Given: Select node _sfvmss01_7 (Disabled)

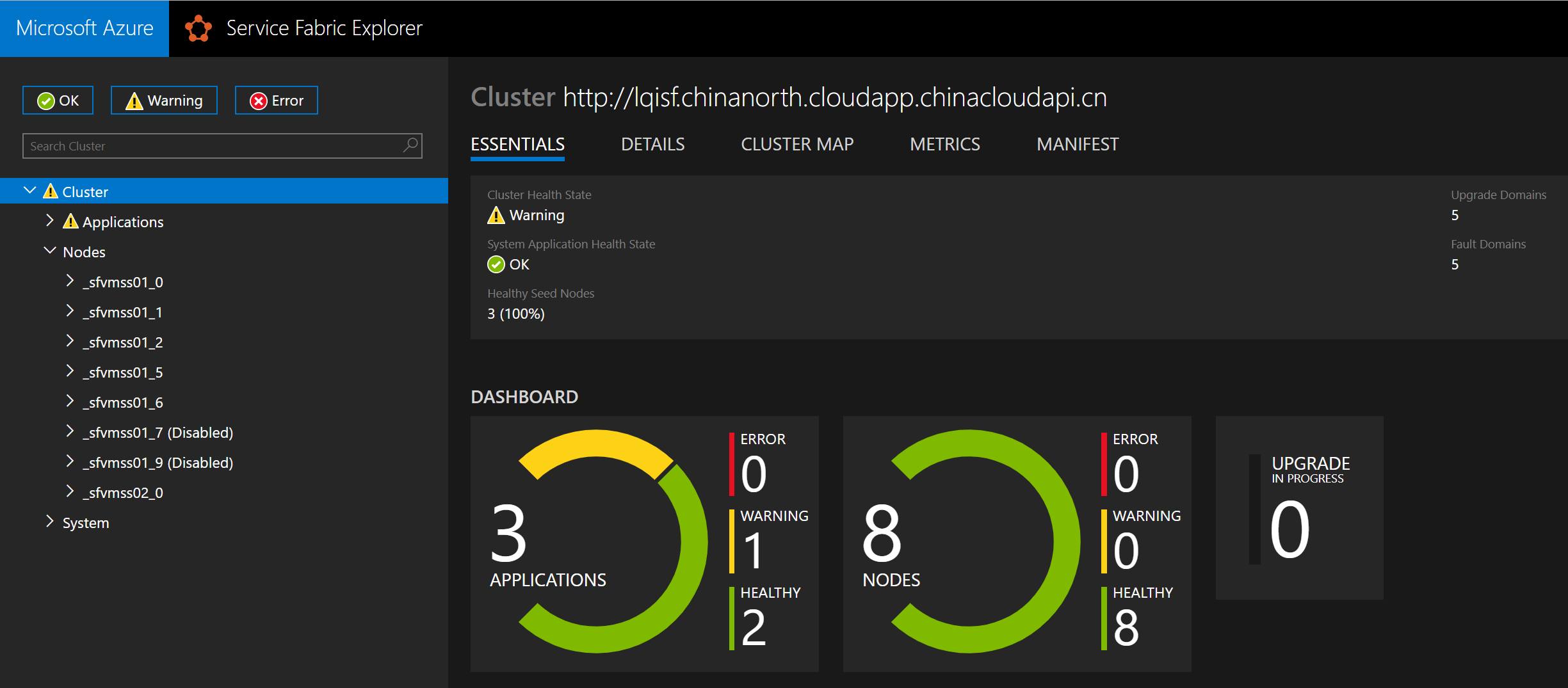Looking at the screenshot, I should tap(158, 432).
